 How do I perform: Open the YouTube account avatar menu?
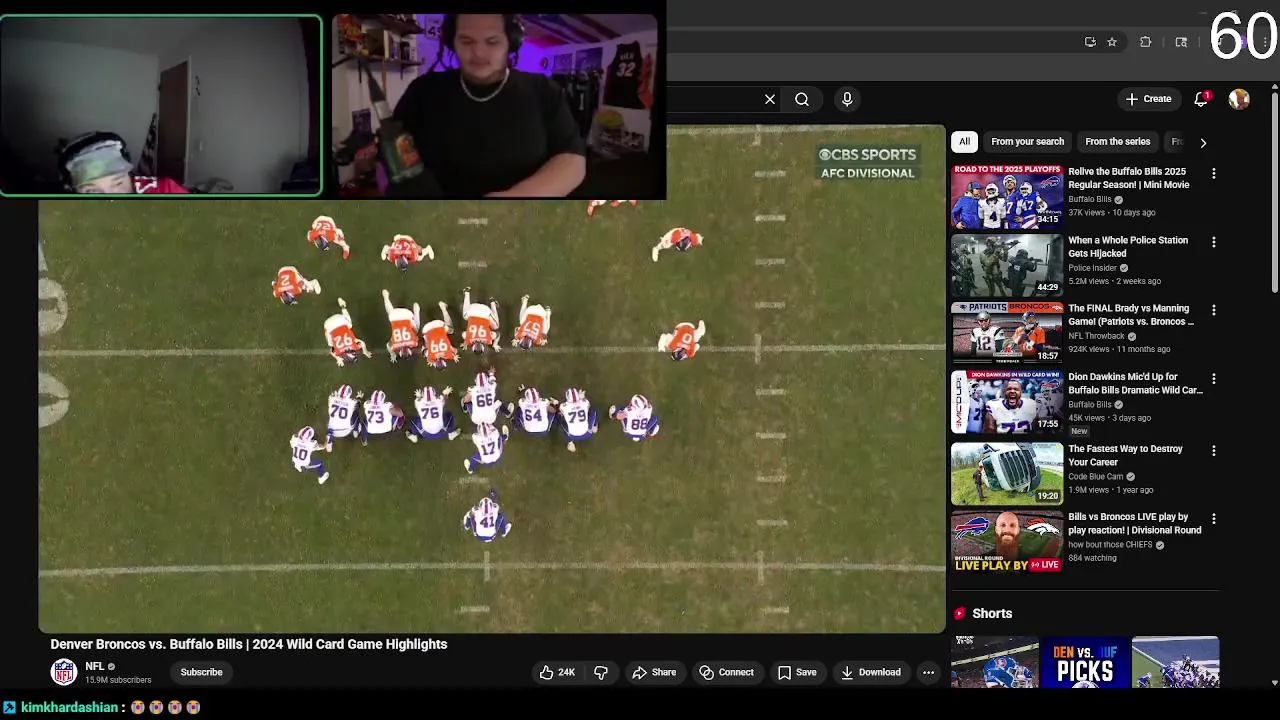1239,99
